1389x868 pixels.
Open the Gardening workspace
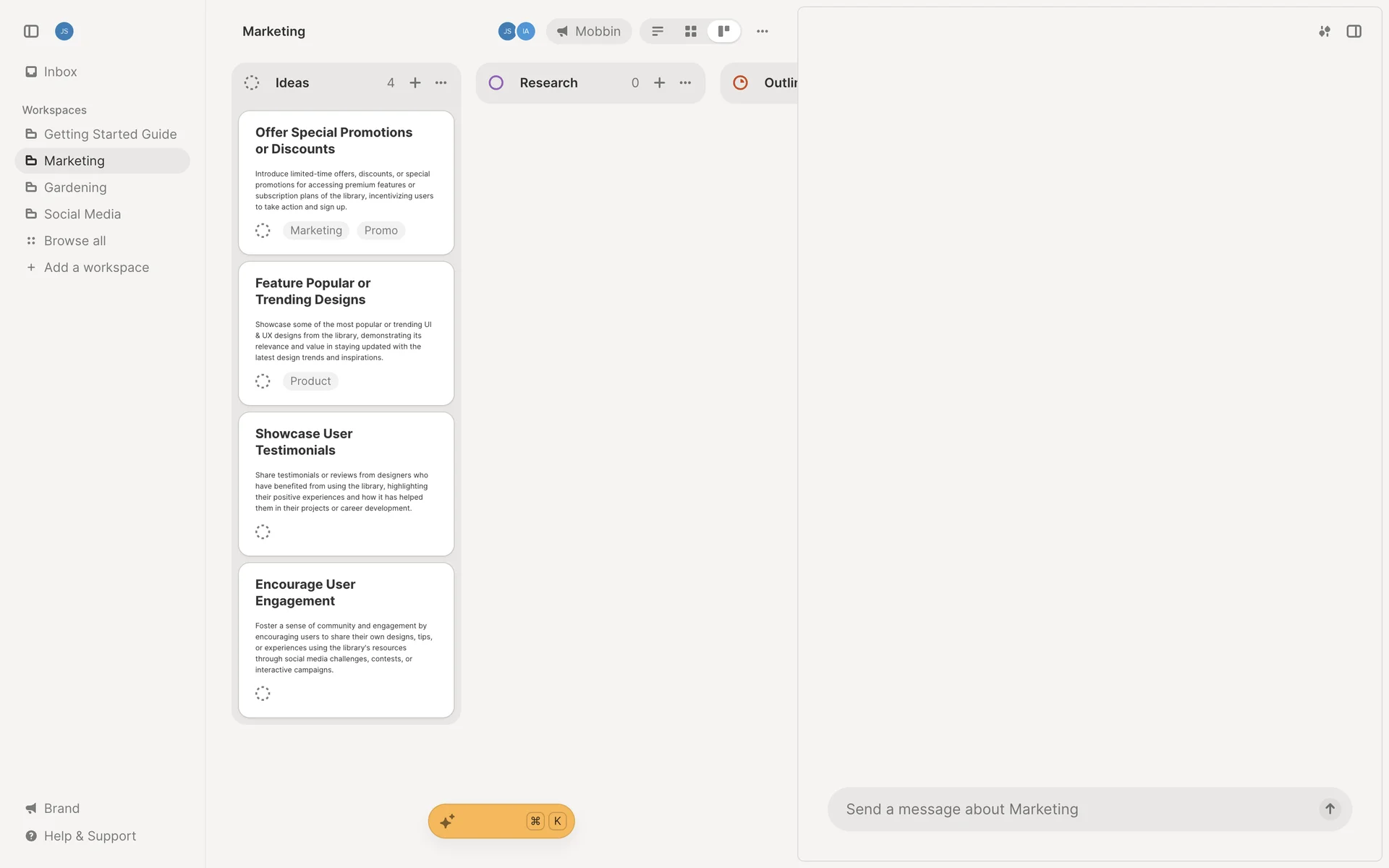click(75, 187)
